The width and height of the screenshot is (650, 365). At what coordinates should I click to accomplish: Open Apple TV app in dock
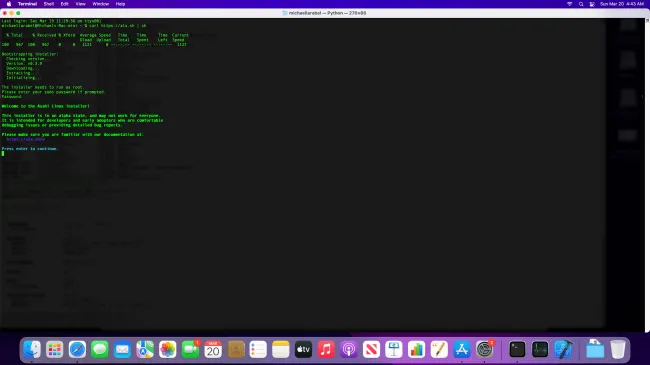point(303,349)
